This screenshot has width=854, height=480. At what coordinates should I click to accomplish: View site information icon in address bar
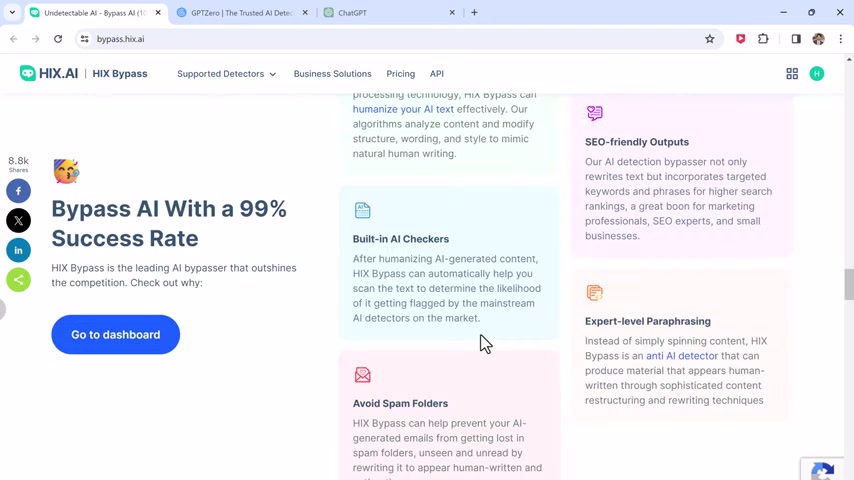tap(84, 39)
